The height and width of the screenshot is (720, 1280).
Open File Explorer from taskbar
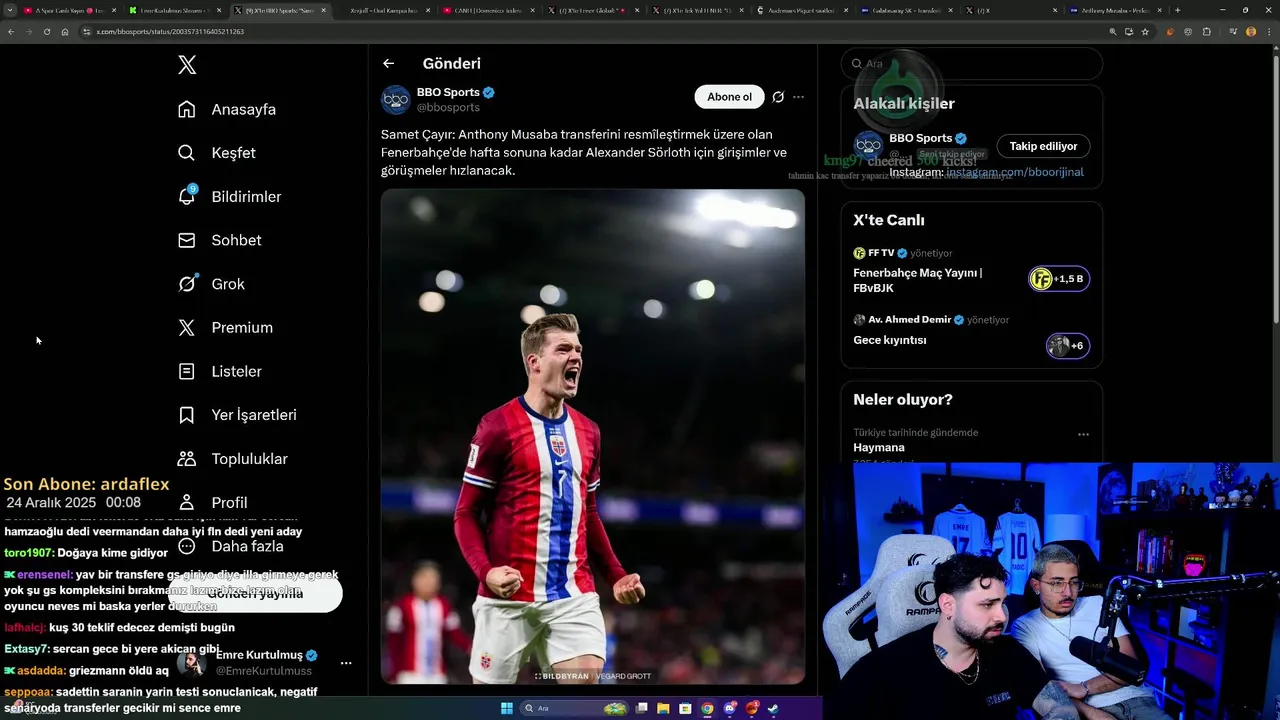tap(662, 708)
